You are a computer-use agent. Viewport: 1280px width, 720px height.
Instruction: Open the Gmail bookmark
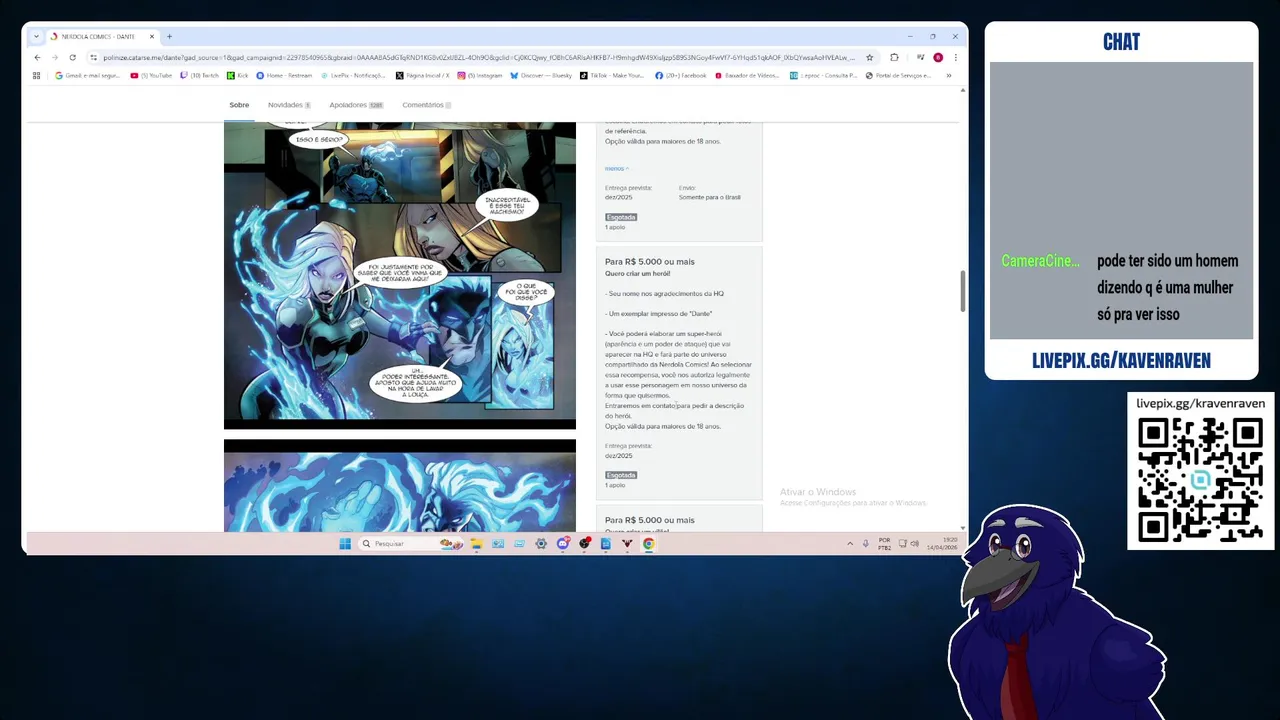[x=87, y=75]
